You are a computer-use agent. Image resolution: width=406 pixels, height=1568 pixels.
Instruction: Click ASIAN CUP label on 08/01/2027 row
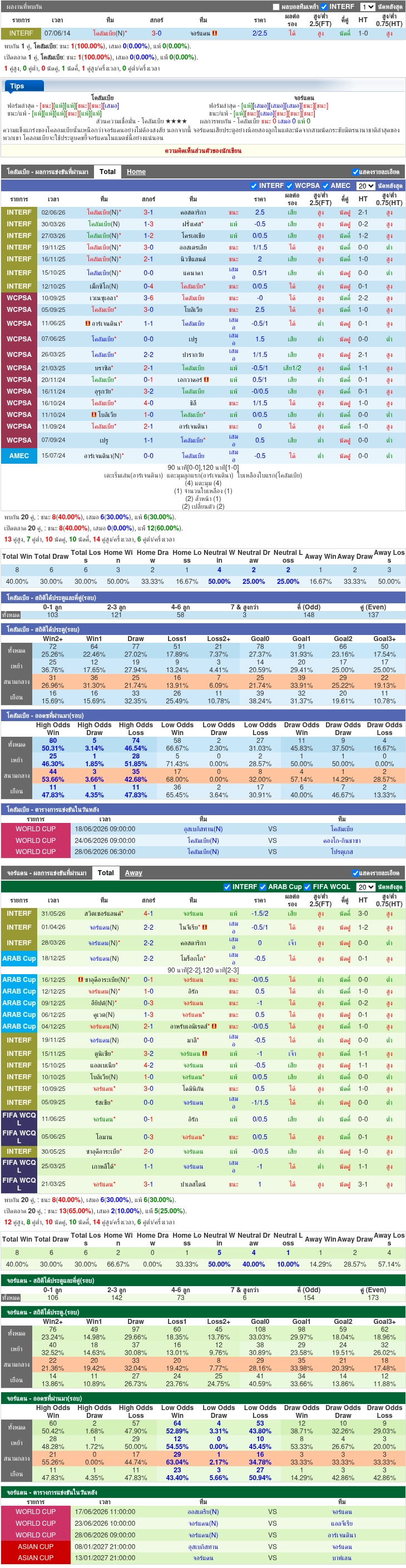[x=36, y=1546]
